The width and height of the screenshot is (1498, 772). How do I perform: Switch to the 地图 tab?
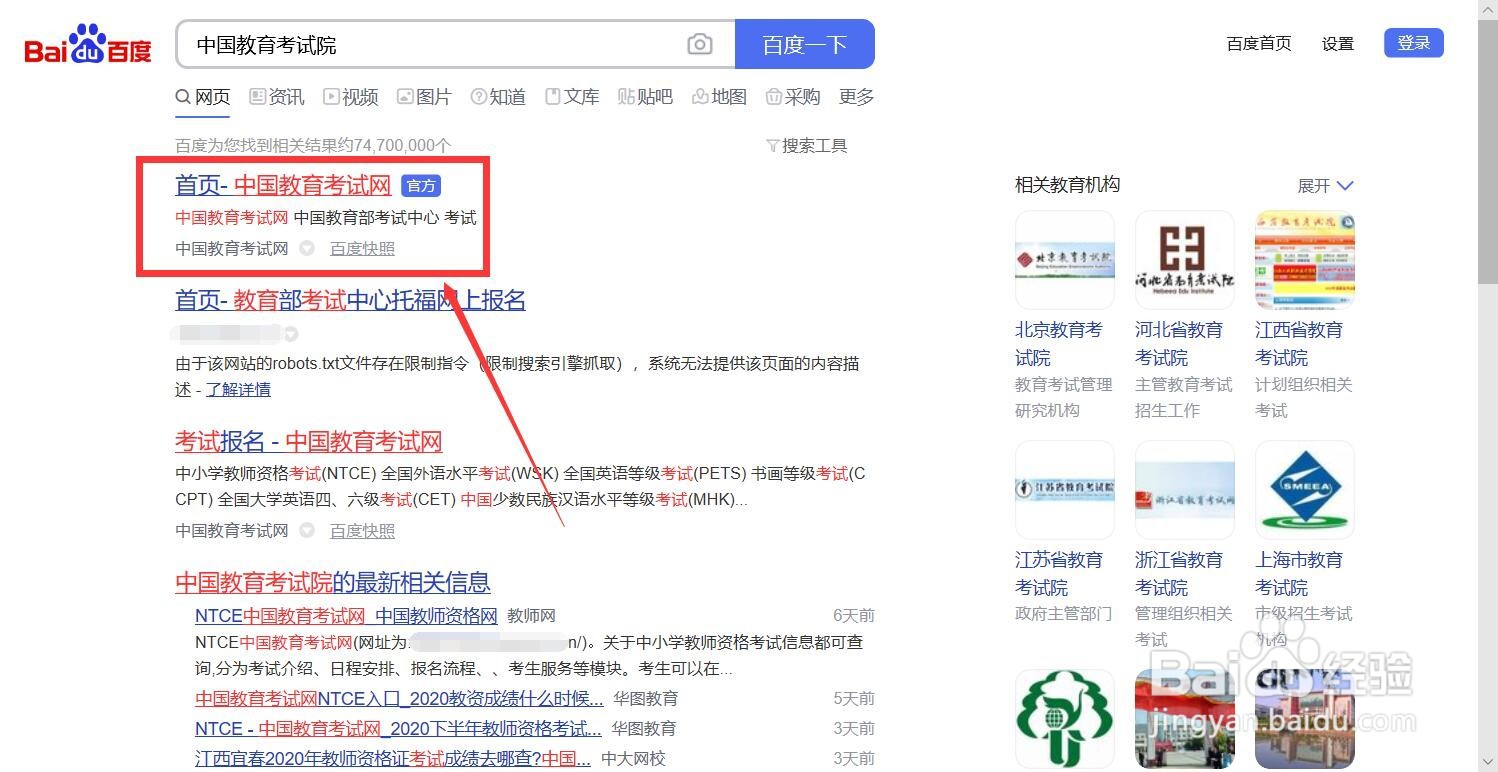pos(719,97)
